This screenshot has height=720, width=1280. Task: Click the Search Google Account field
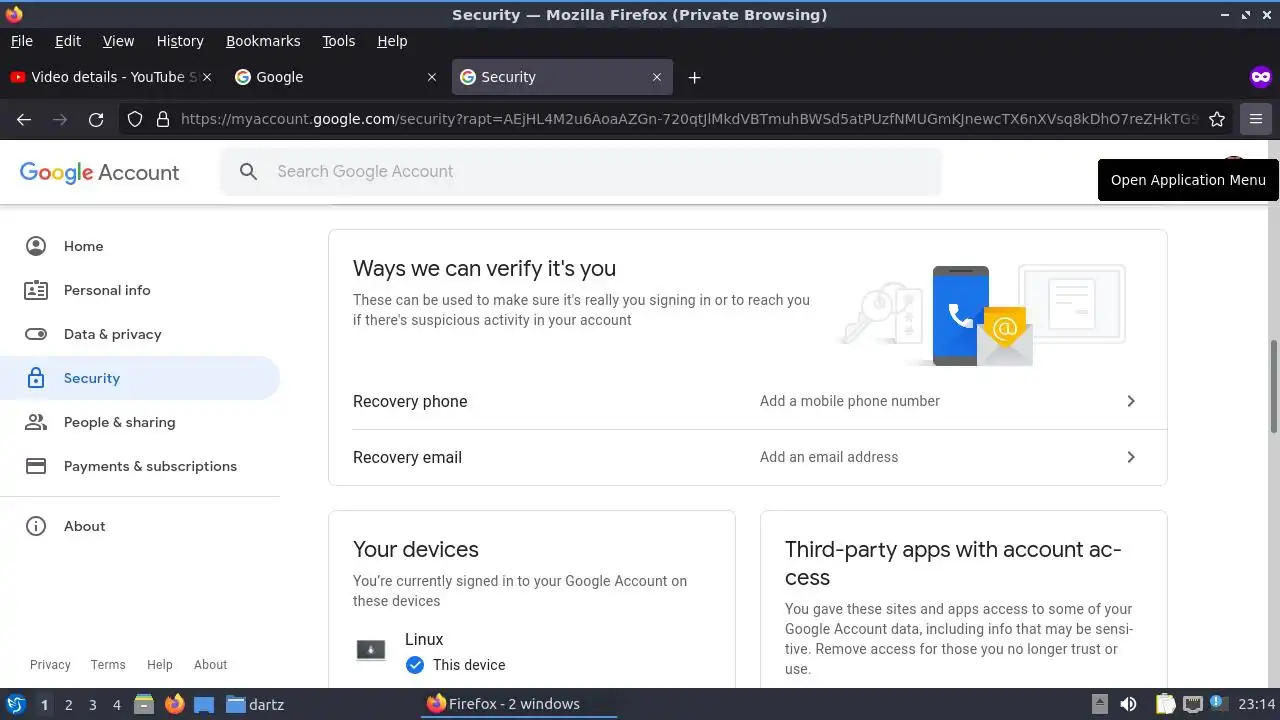[581, 171]
